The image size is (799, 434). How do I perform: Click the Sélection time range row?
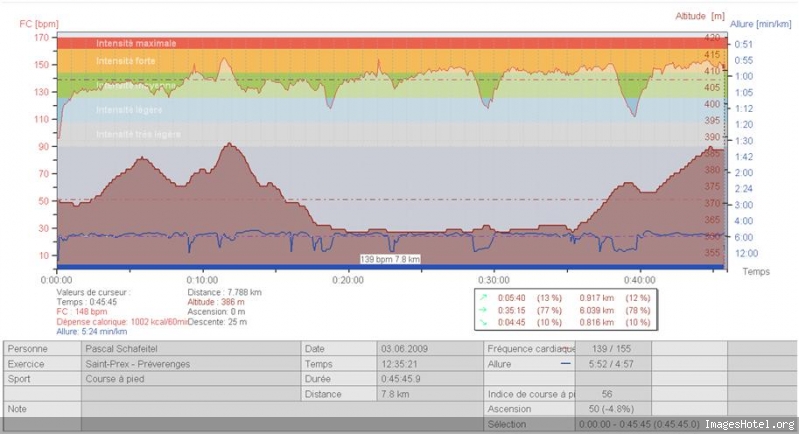pos(641,424)
